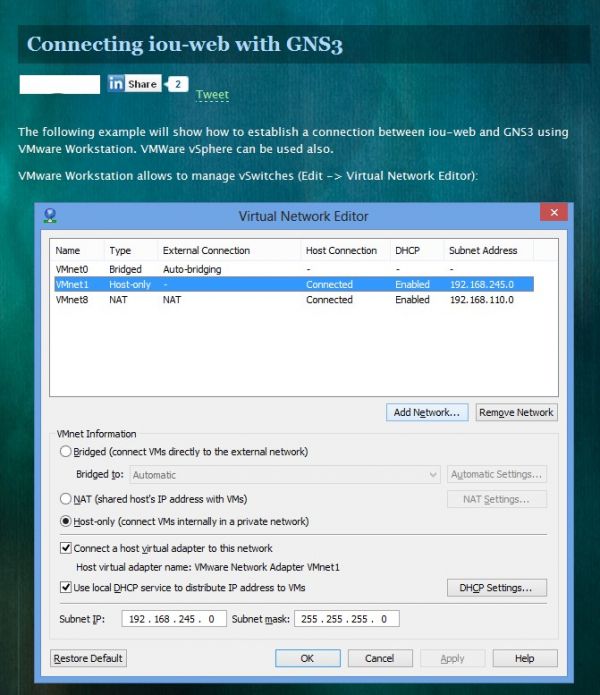Select the VMnet1 Host-only network row
The height and width of the screenshot is (695, 600).
tap(294, 284)
